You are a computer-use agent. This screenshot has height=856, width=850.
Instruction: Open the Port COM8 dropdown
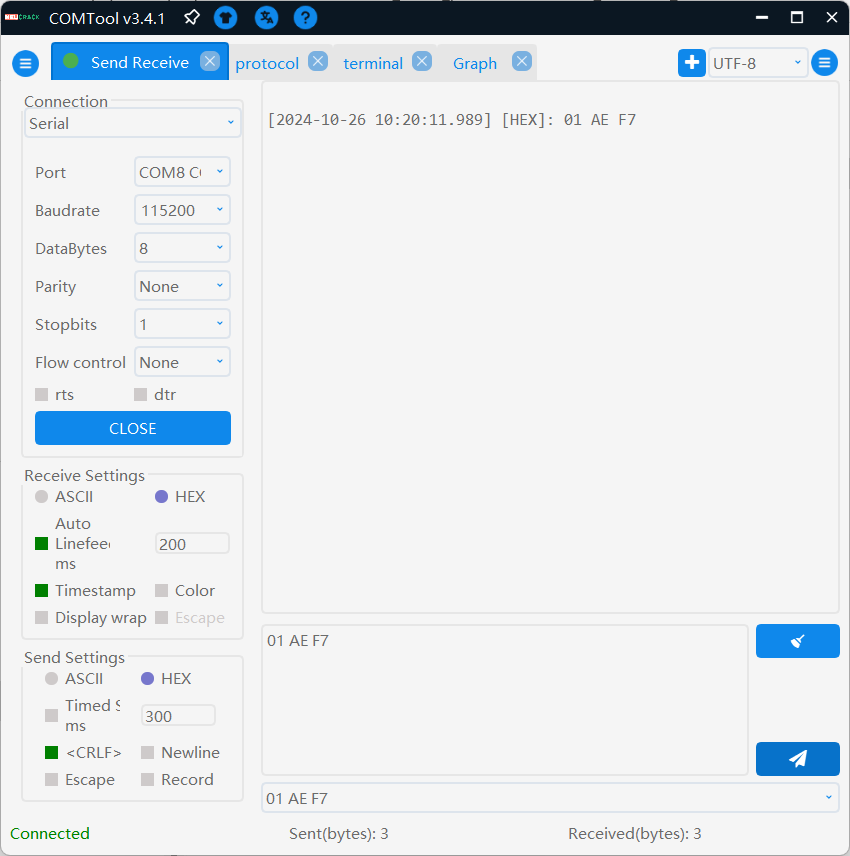[182, 172]
